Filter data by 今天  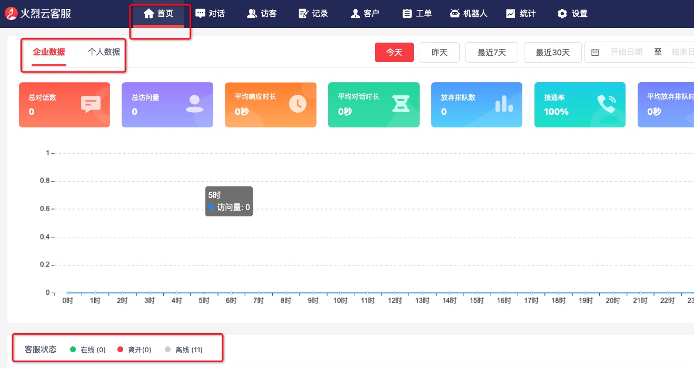tap(394, 52)
